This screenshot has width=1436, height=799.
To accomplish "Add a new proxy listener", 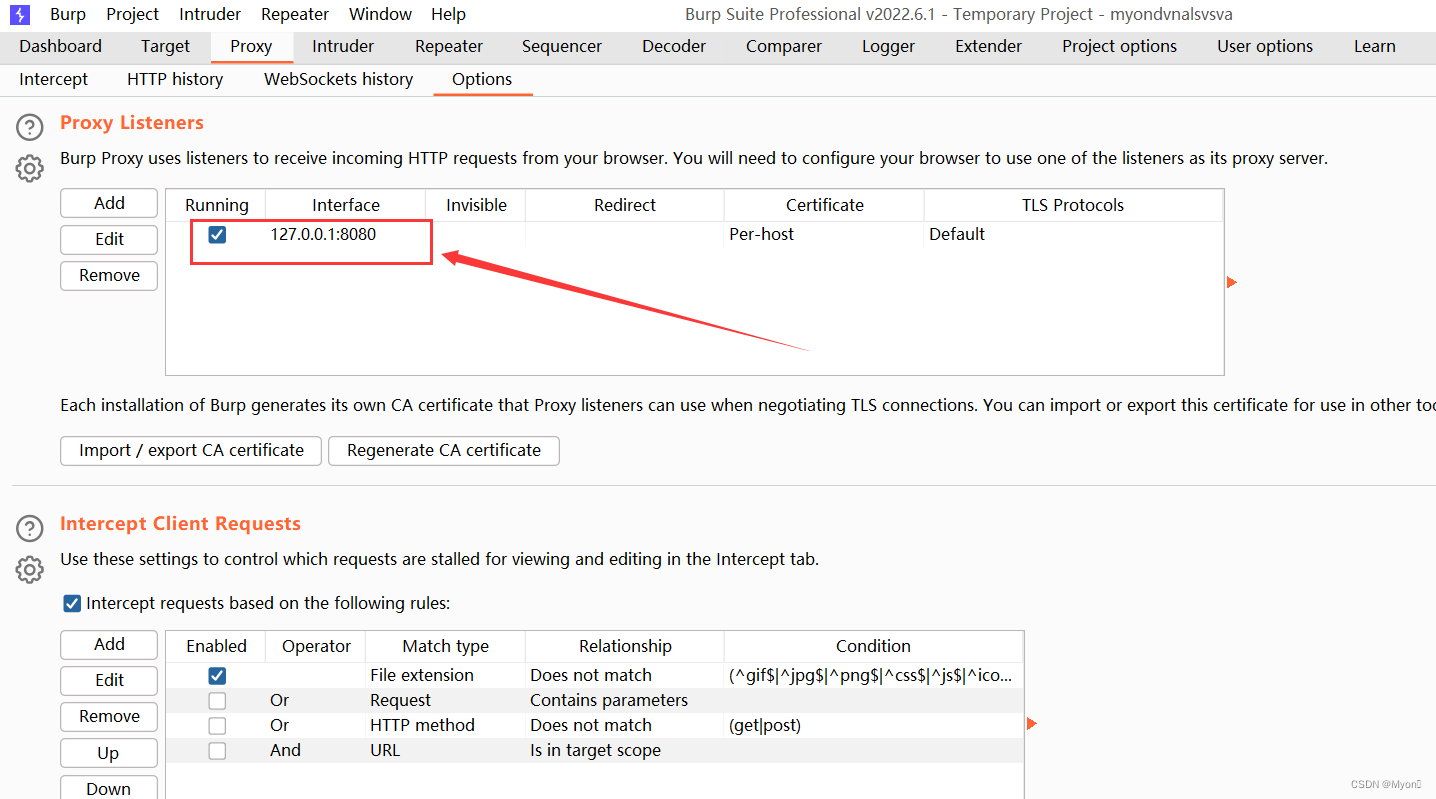I will tap(109, 203).
